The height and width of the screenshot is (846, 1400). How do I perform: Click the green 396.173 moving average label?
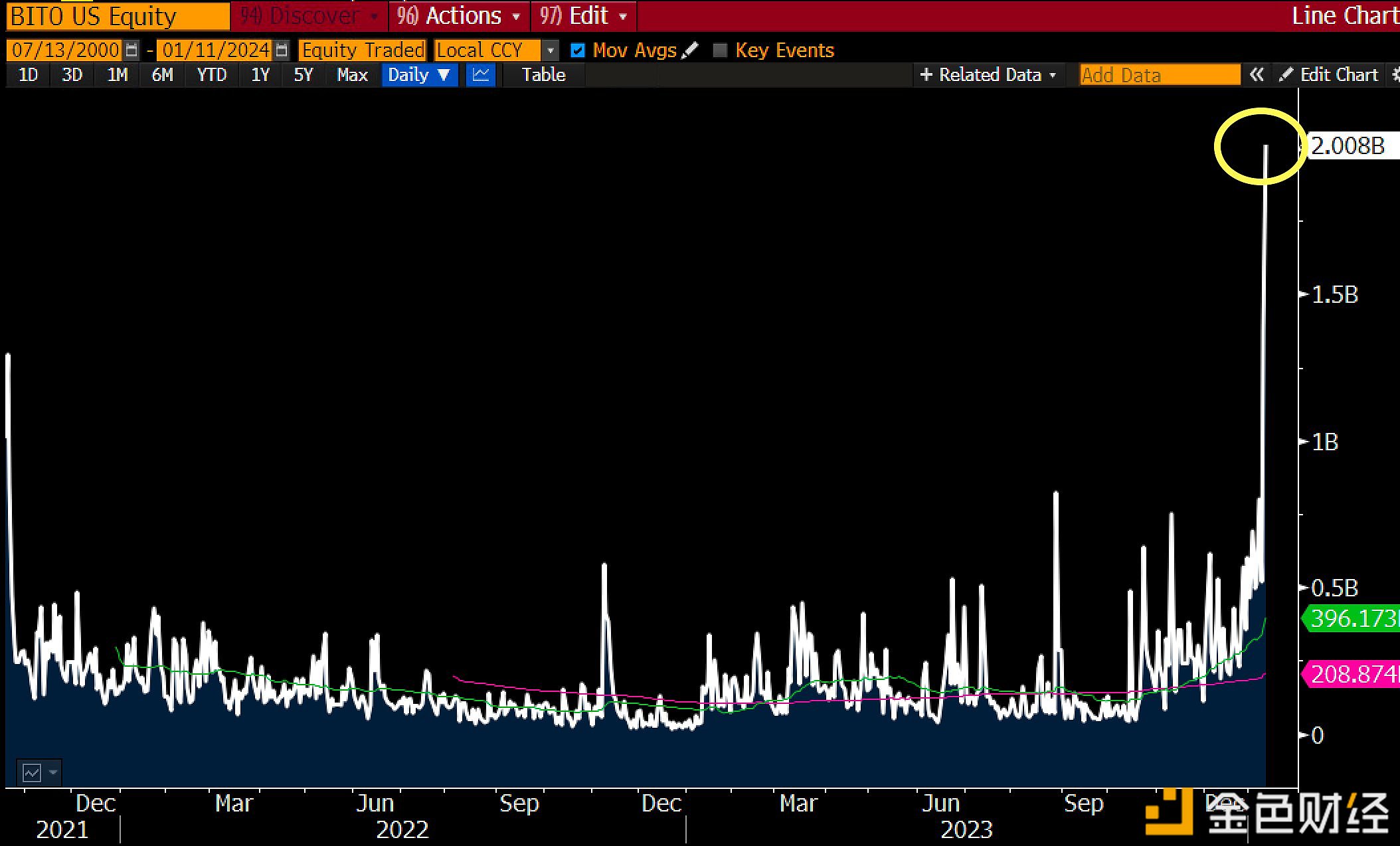(1352, 619)
